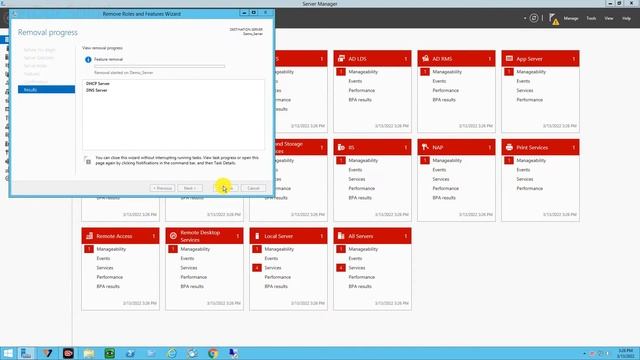Click the Server Manager refresh icon

tap(534, 18)
